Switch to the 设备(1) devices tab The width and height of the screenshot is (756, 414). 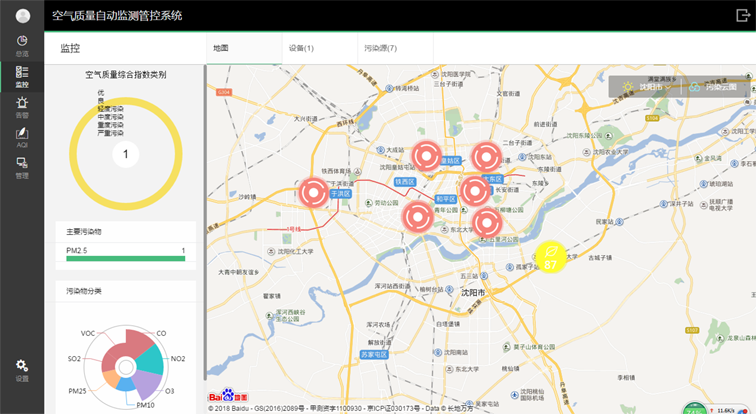pos(320,48)
